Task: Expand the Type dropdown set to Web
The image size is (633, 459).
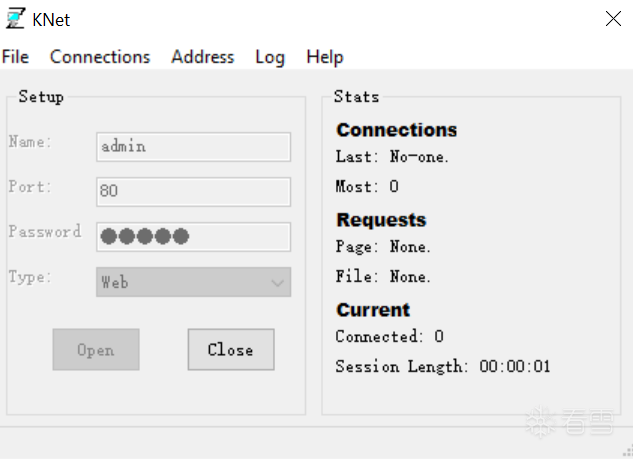Action: click(193, 282)
